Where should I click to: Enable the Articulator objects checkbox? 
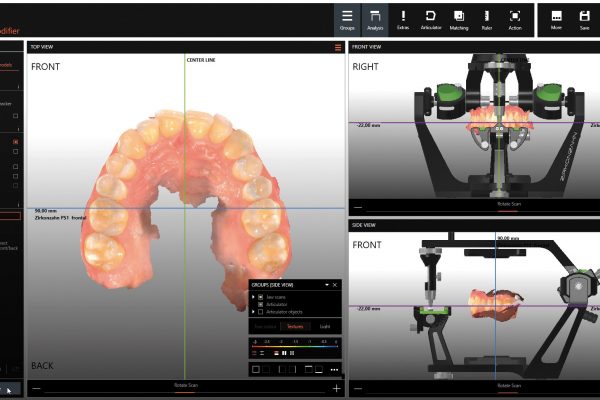261,314
